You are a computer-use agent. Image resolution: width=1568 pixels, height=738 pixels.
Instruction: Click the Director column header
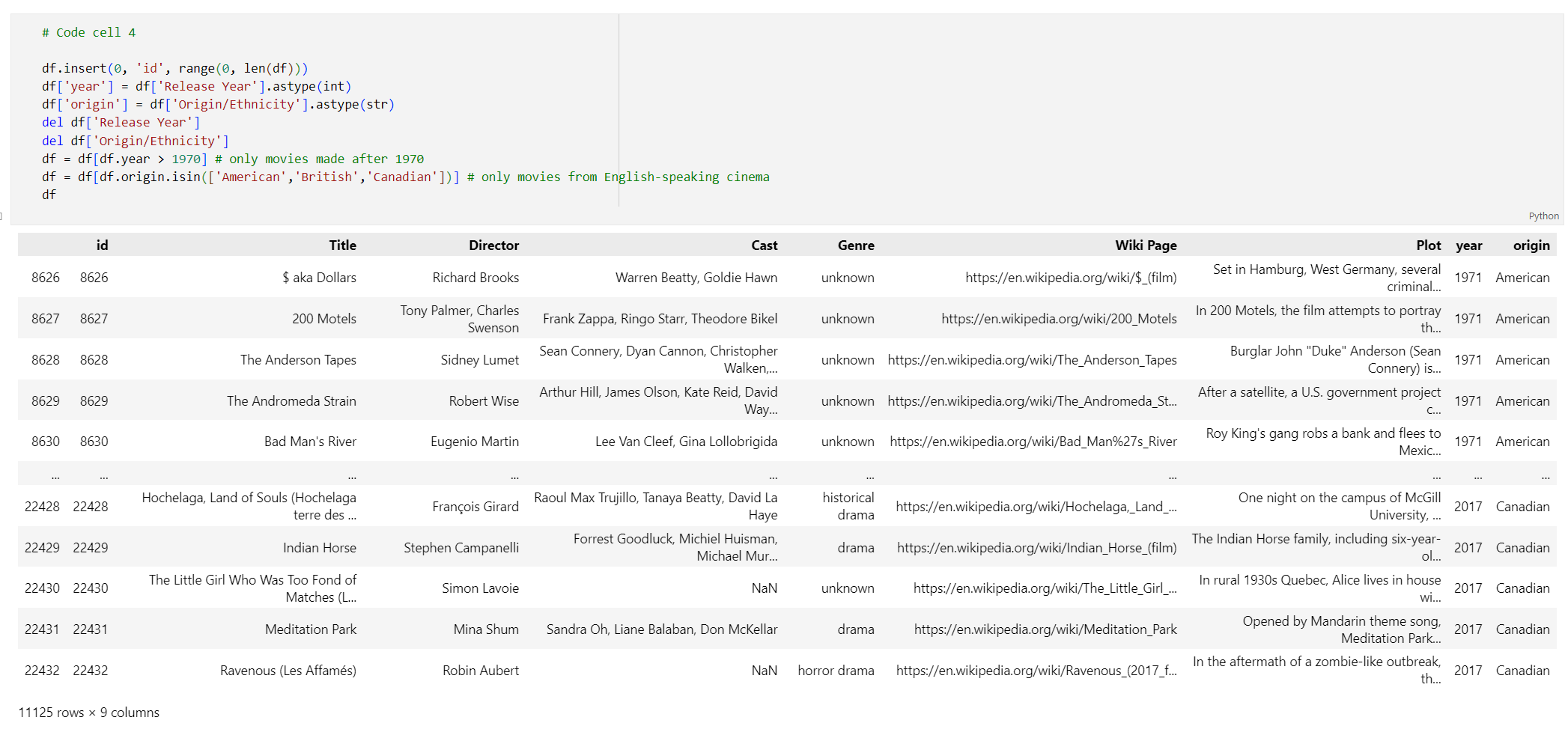493,246
